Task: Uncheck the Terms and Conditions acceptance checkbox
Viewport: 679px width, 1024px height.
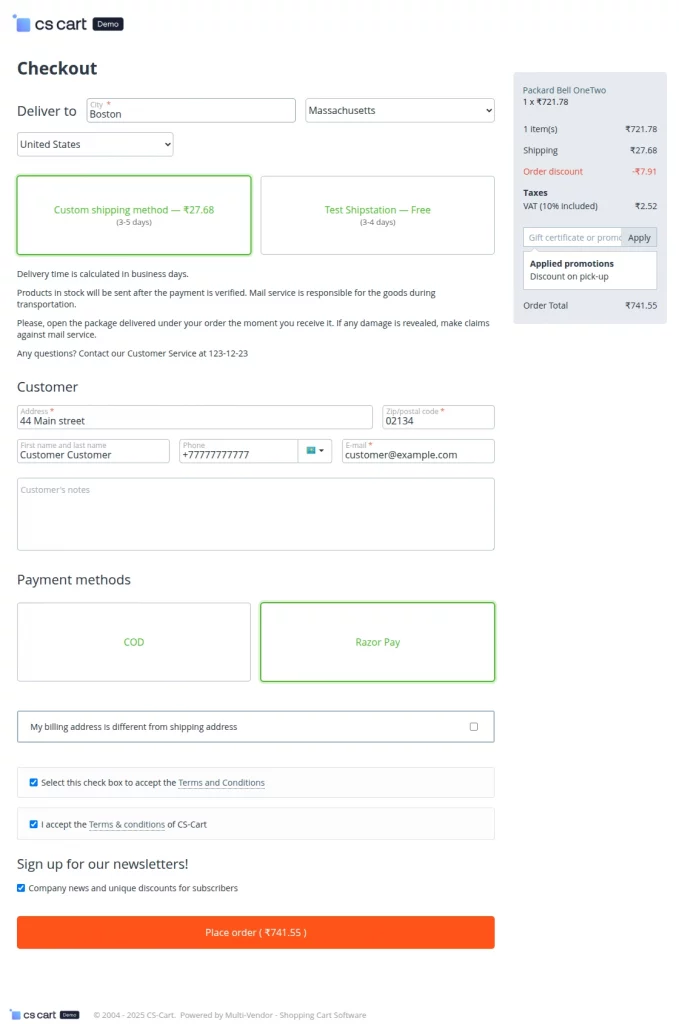Action: [x=34, y=783]
